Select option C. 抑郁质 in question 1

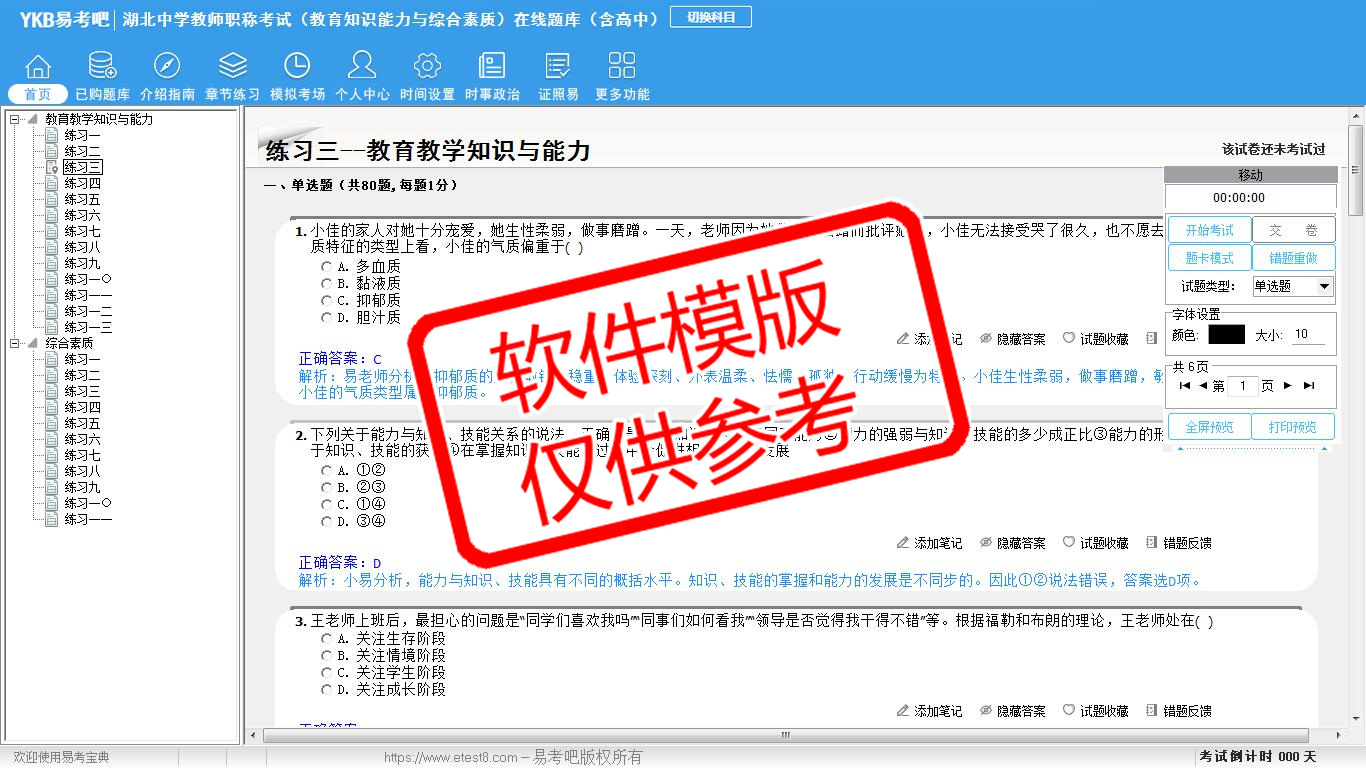326,301
